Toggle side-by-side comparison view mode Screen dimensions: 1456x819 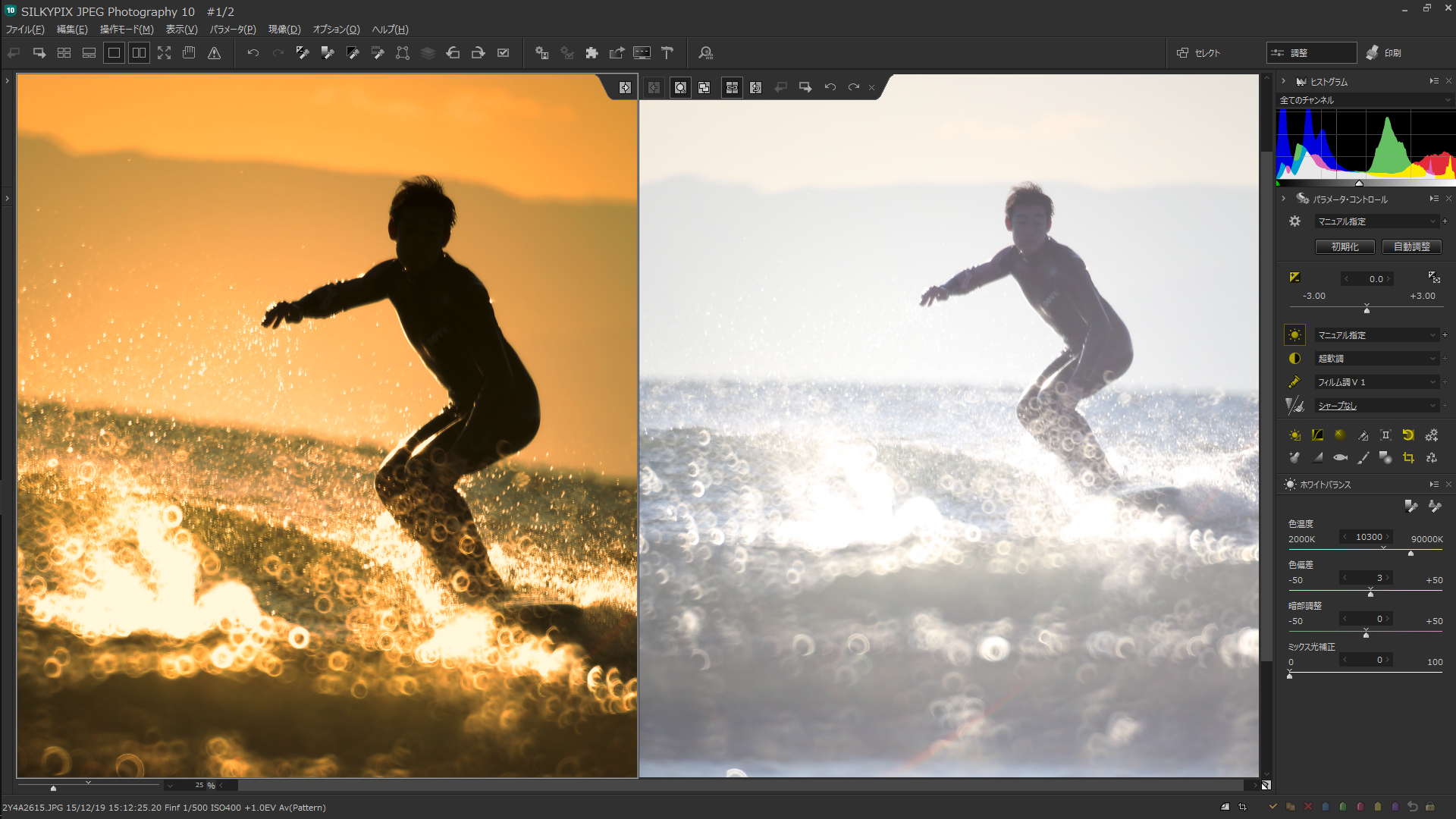point(139,53)
